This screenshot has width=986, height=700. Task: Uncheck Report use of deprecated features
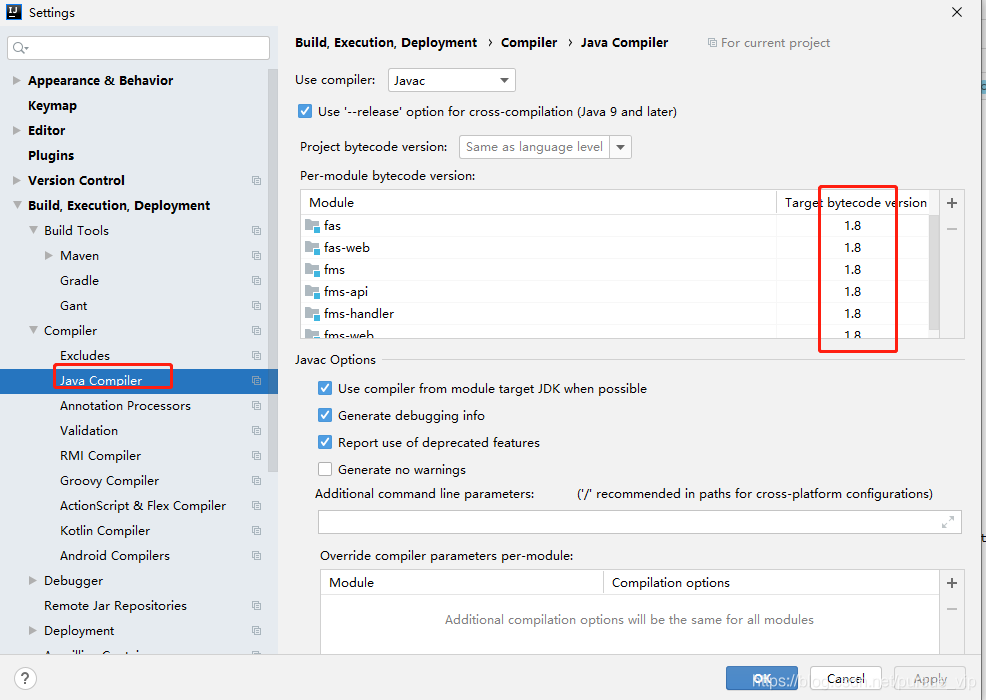pos(324,442)
